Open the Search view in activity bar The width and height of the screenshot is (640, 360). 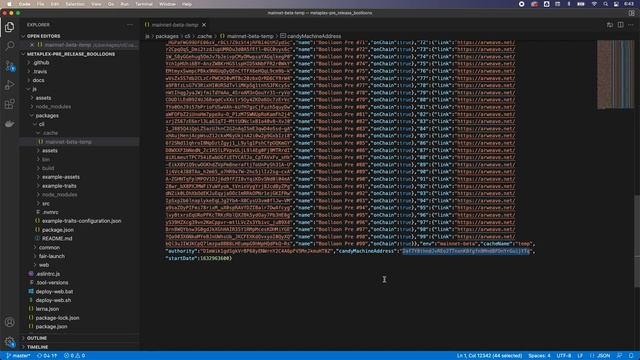coord(9,46)
